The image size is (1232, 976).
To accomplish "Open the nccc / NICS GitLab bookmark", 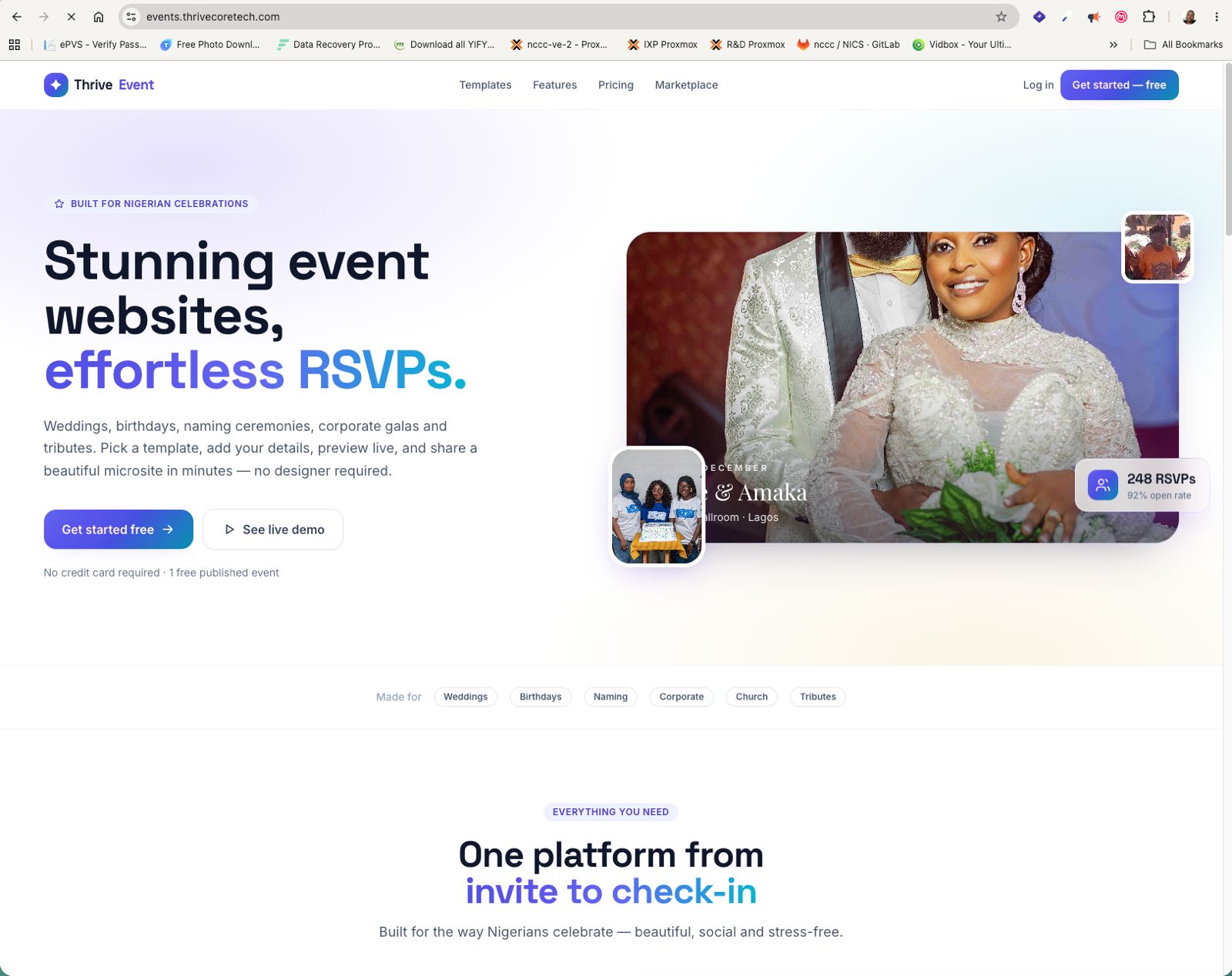I will coord(849,45).
